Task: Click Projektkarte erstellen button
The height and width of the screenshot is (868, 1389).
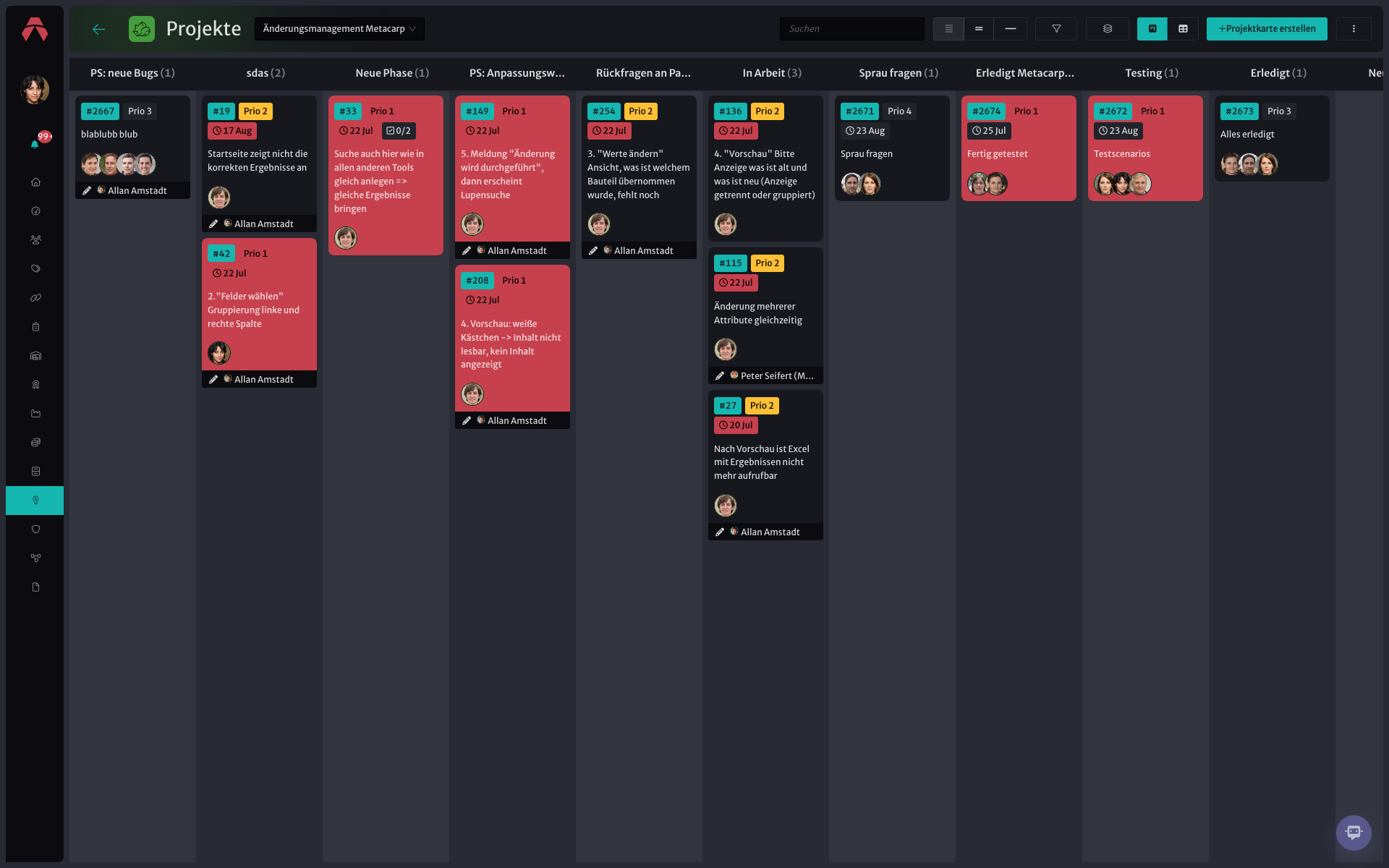Action: coord(1267,29)
